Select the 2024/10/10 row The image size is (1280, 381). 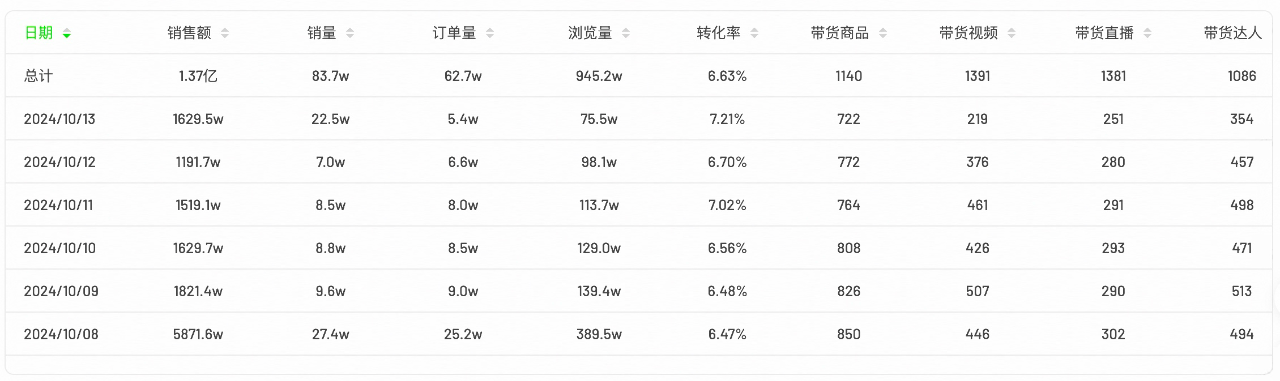pos(640,248)
